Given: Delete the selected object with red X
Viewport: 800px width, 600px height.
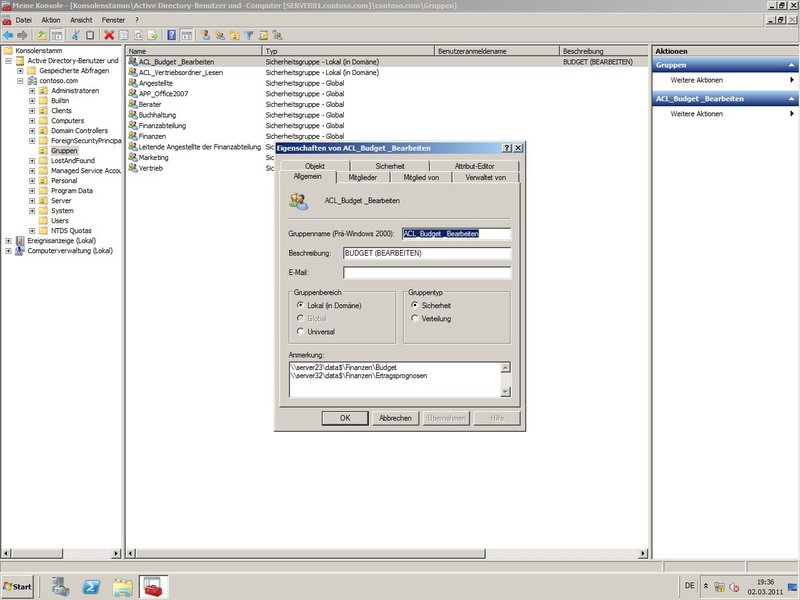Looking at the screenshot, I should tap(109, 35).
